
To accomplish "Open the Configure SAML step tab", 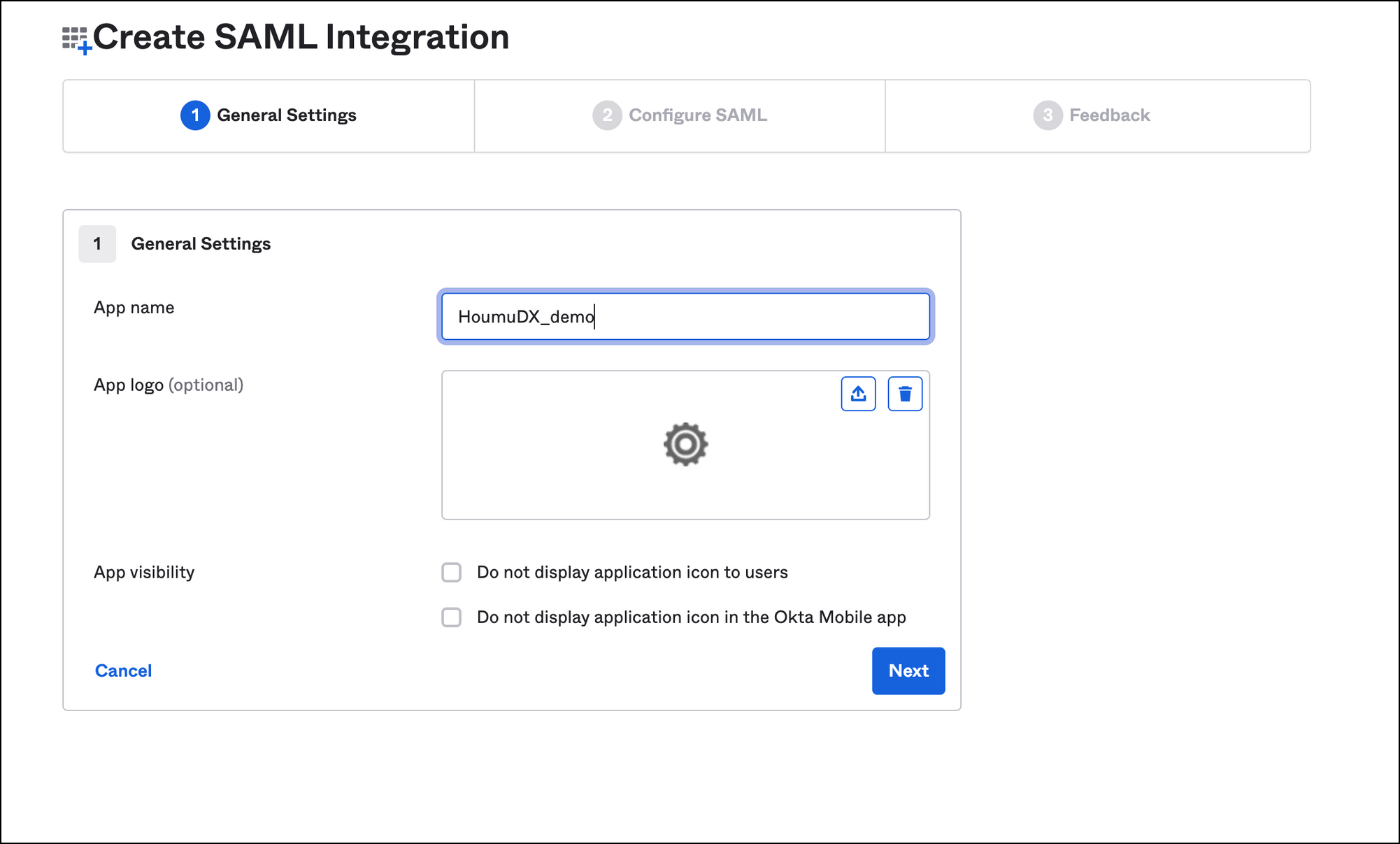I will pos(680,115).
